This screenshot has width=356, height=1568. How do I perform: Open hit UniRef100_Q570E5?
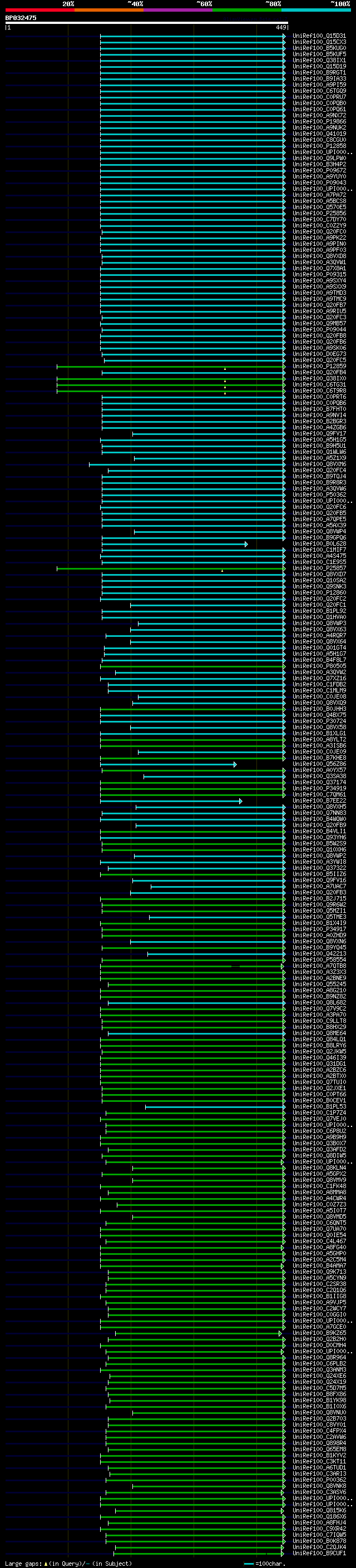pyautogui.click(x=319, y=207)
